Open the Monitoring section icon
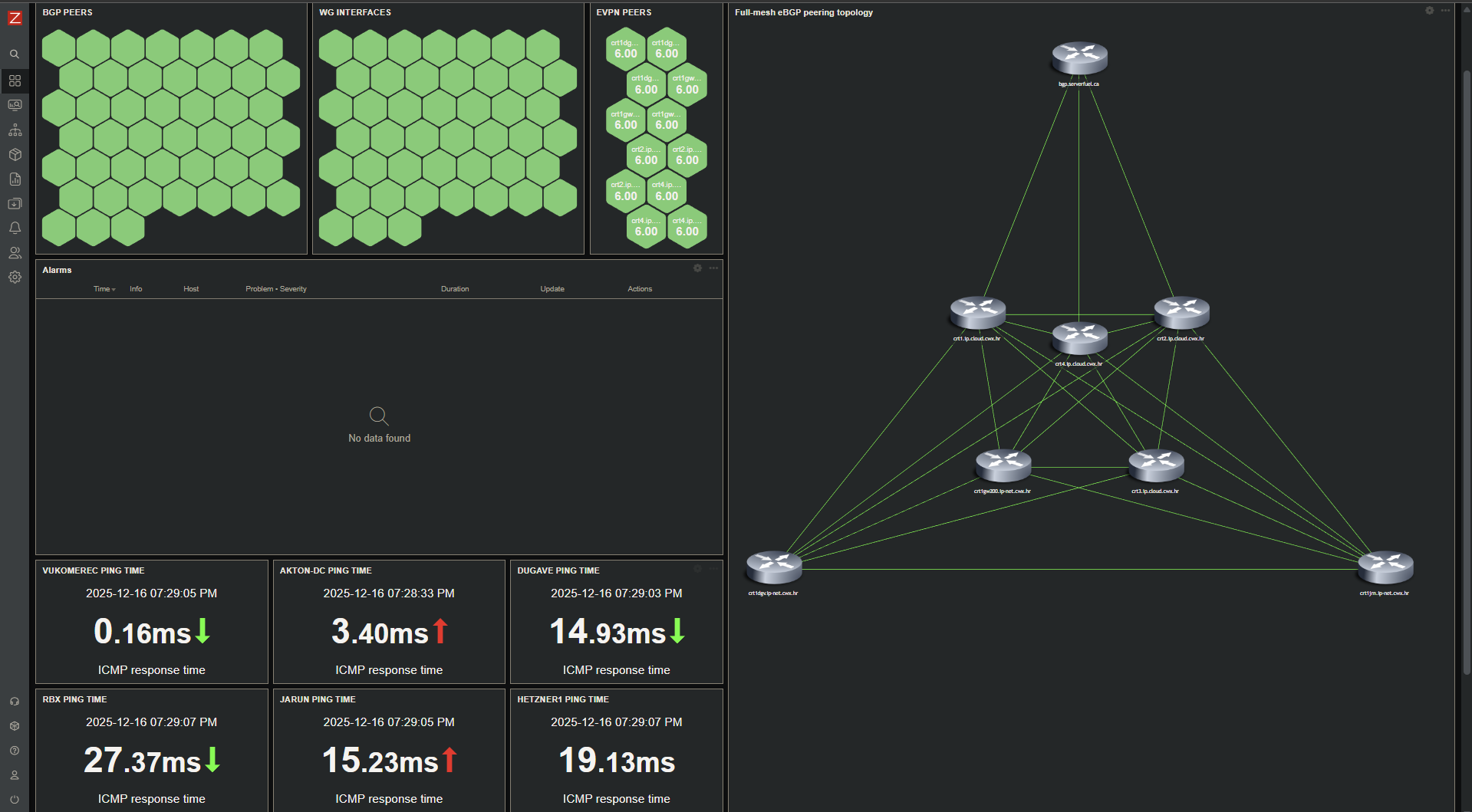Screen dimensions: 1472x812 tap(15, 105)
